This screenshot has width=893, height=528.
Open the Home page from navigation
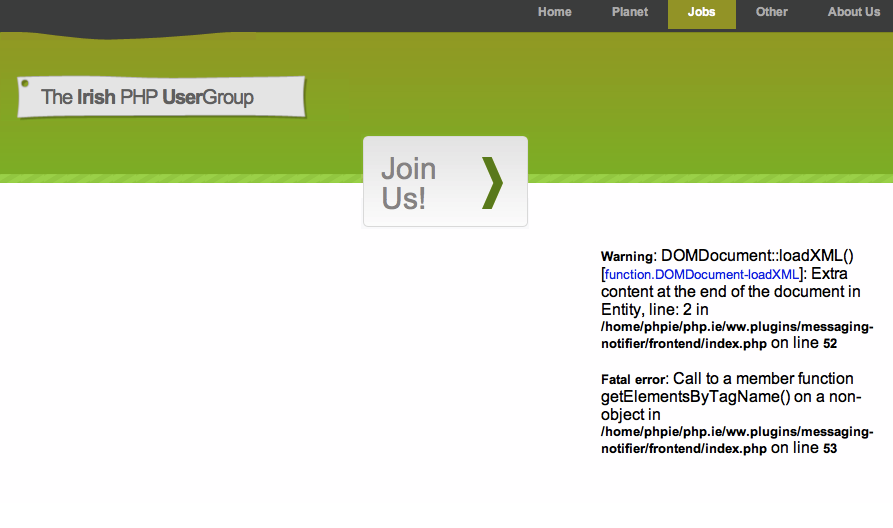(x=554, y=12)
